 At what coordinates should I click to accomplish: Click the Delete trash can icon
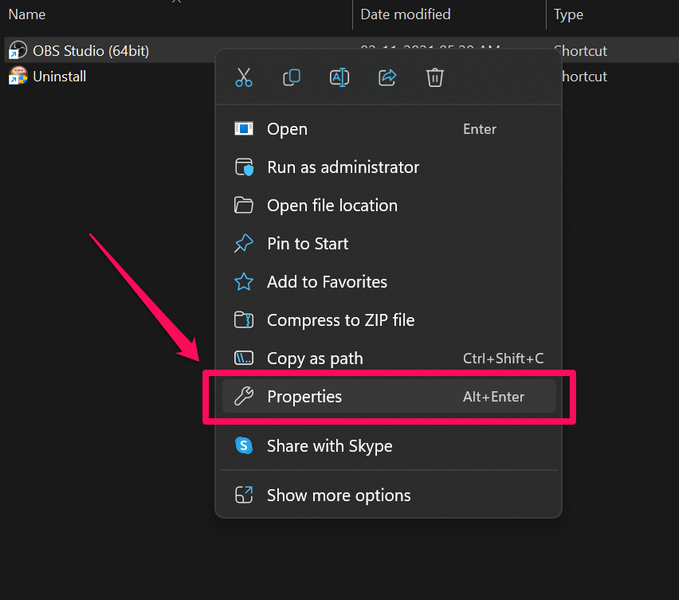pyautogui.click(x=434, y=77)
